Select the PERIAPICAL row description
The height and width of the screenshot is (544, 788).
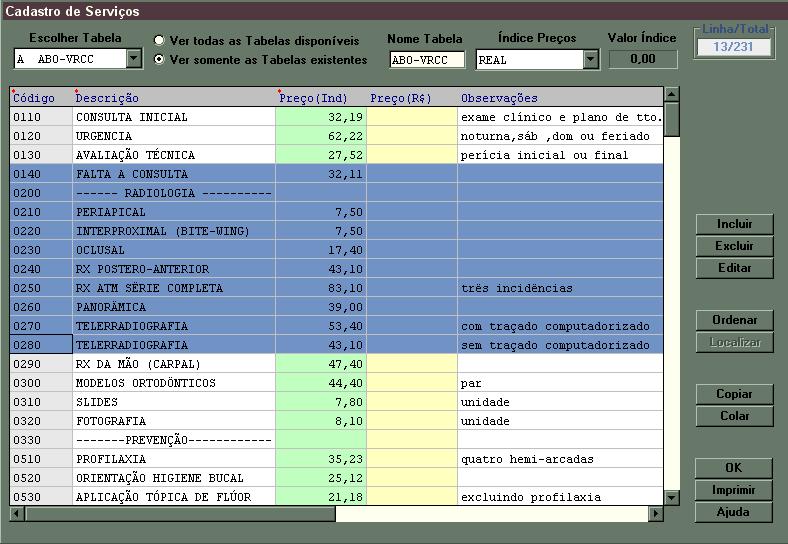pos(174,212)
